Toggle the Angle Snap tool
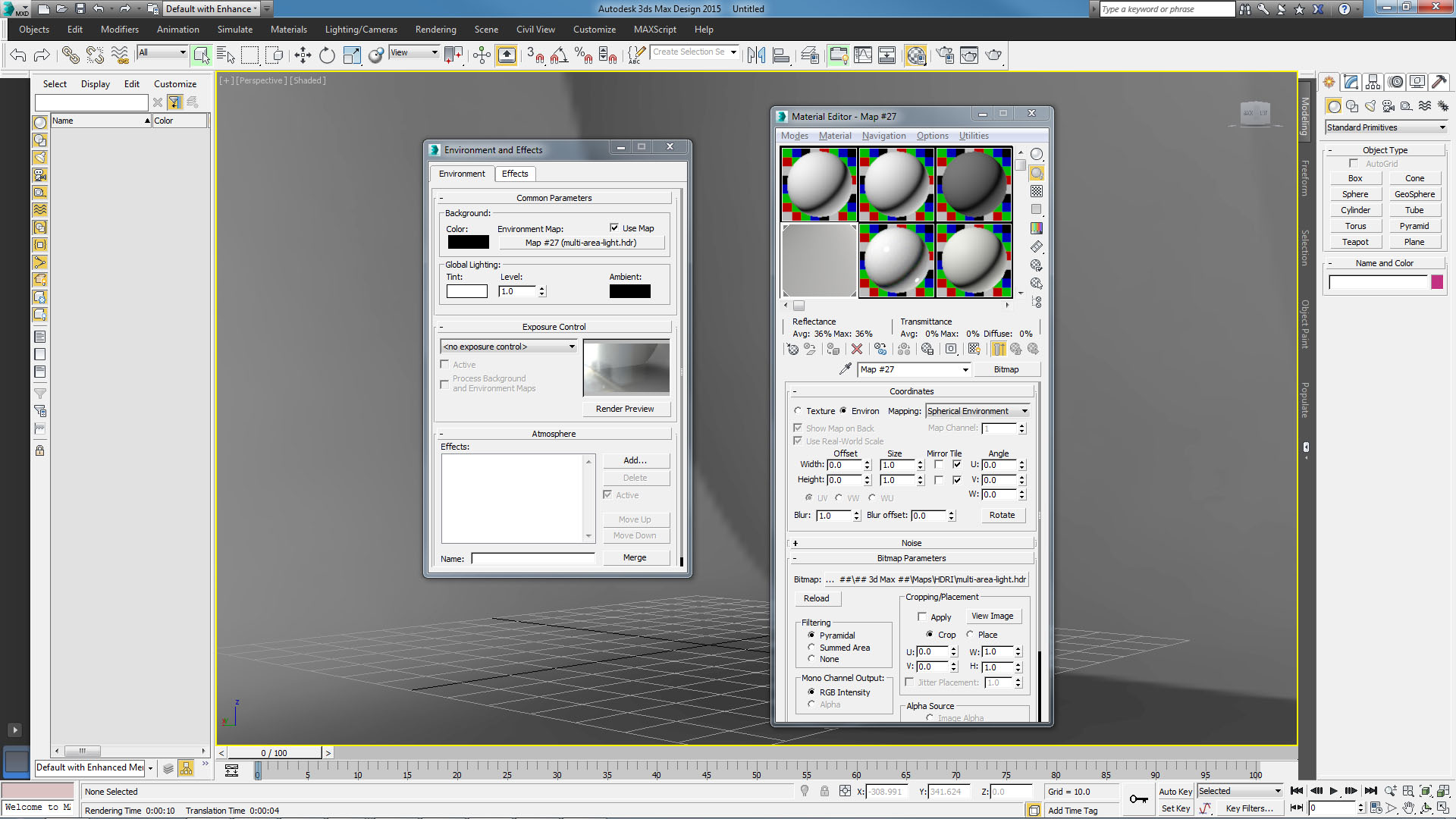Image resolution: width=1456 pixels, height=819 pixels. 559,55
